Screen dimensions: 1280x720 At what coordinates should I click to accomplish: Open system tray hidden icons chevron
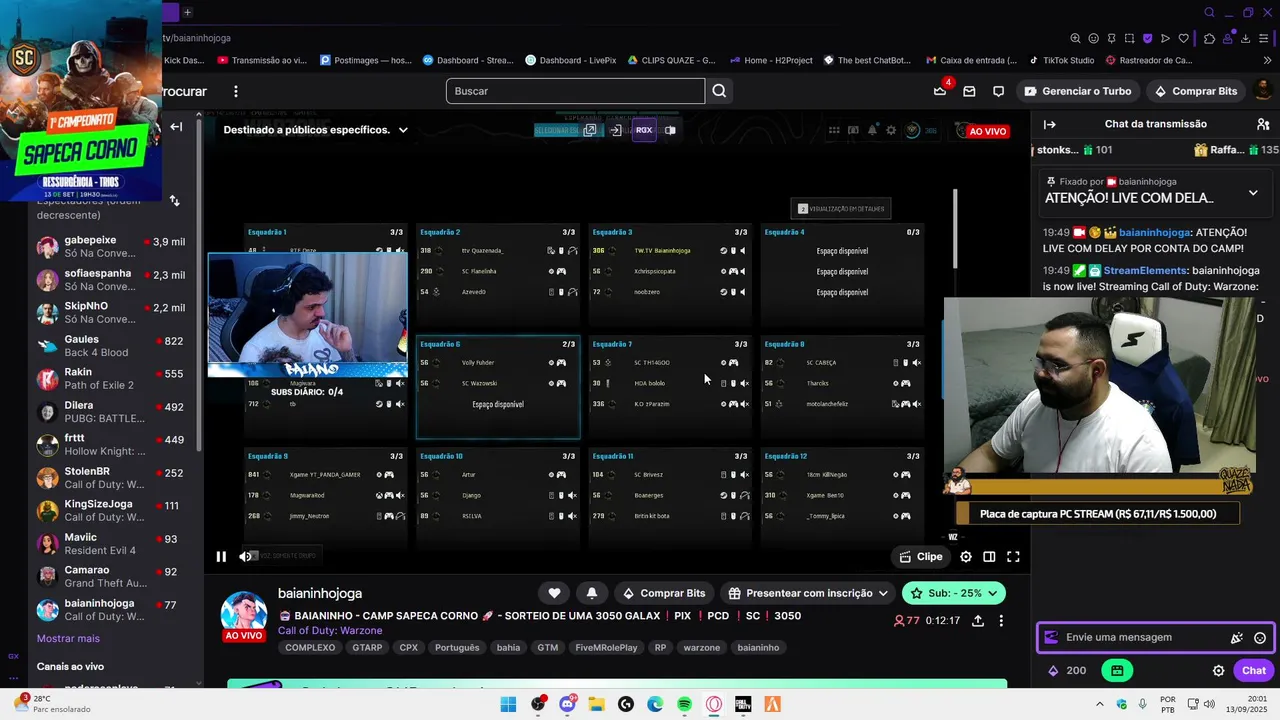pos(1100,704)
